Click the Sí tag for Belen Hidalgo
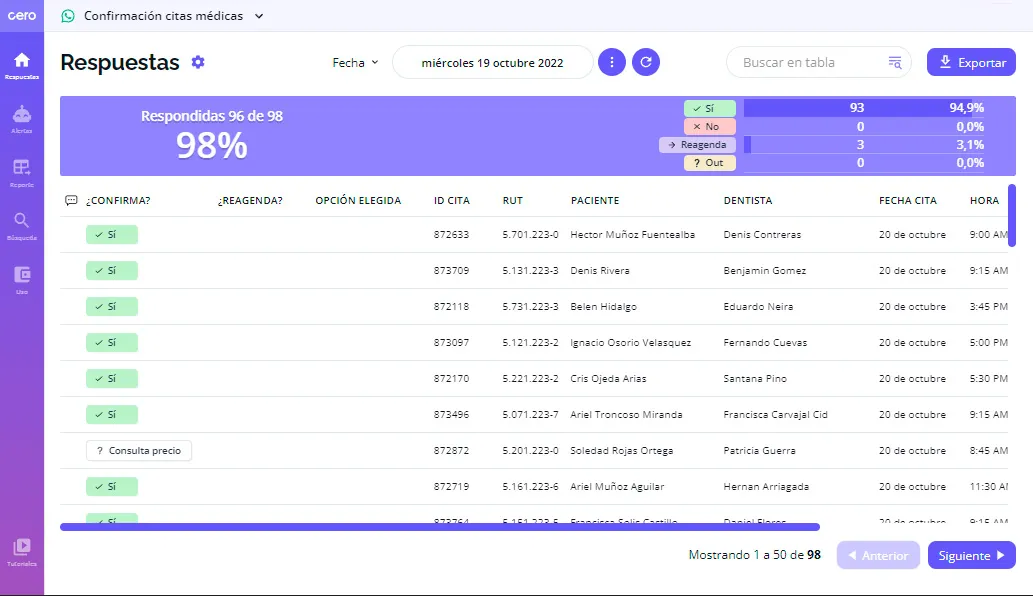The image size is (1033, 596). coord(111,306)
